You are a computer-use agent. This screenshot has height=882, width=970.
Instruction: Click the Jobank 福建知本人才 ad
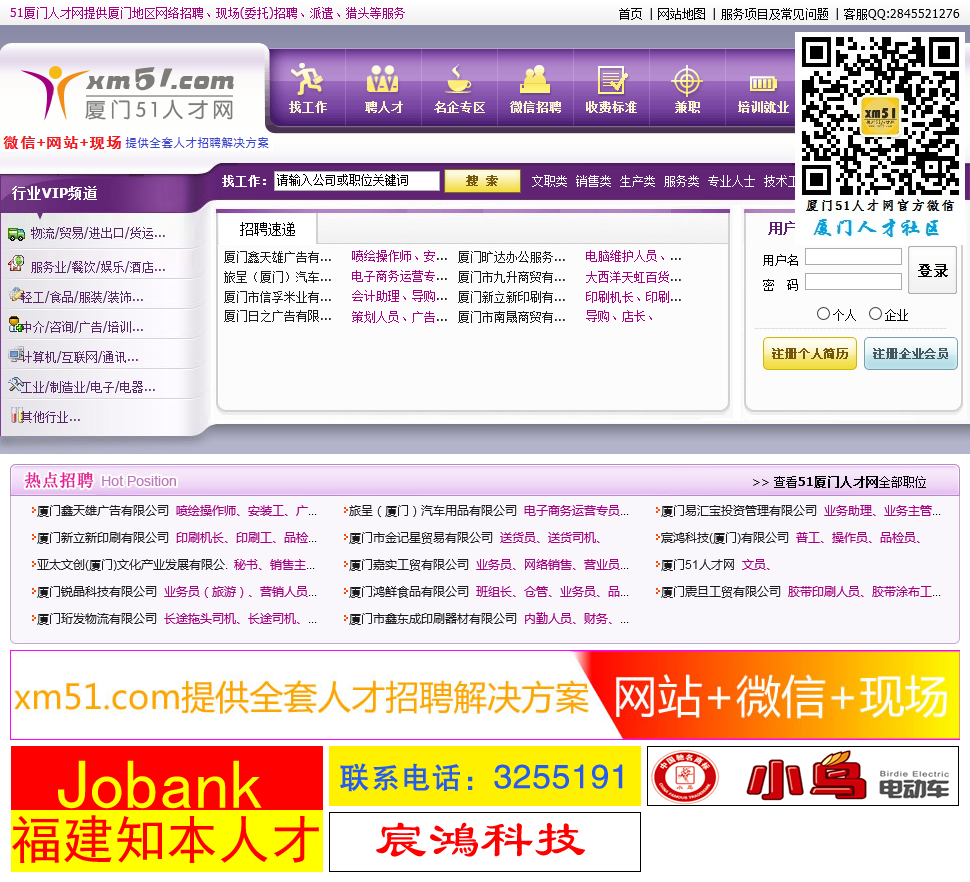tap(167, 809)
